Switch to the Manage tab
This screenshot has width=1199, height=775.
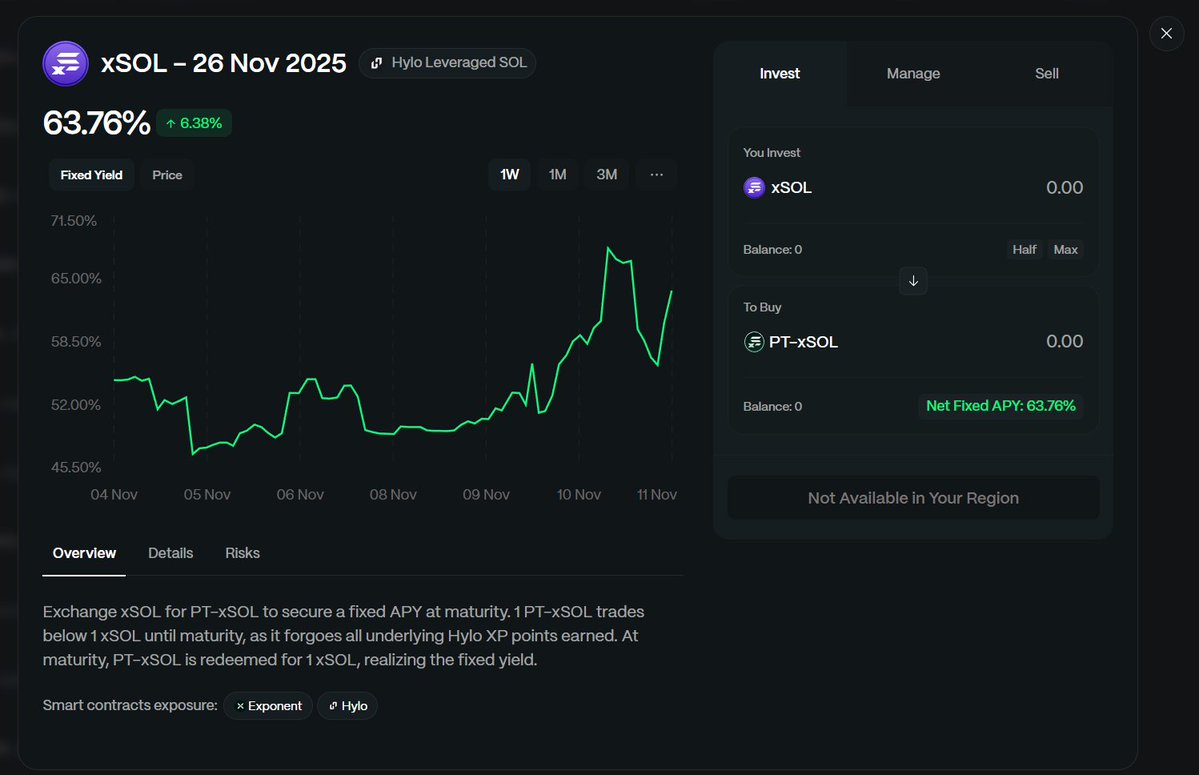(912, 73)
